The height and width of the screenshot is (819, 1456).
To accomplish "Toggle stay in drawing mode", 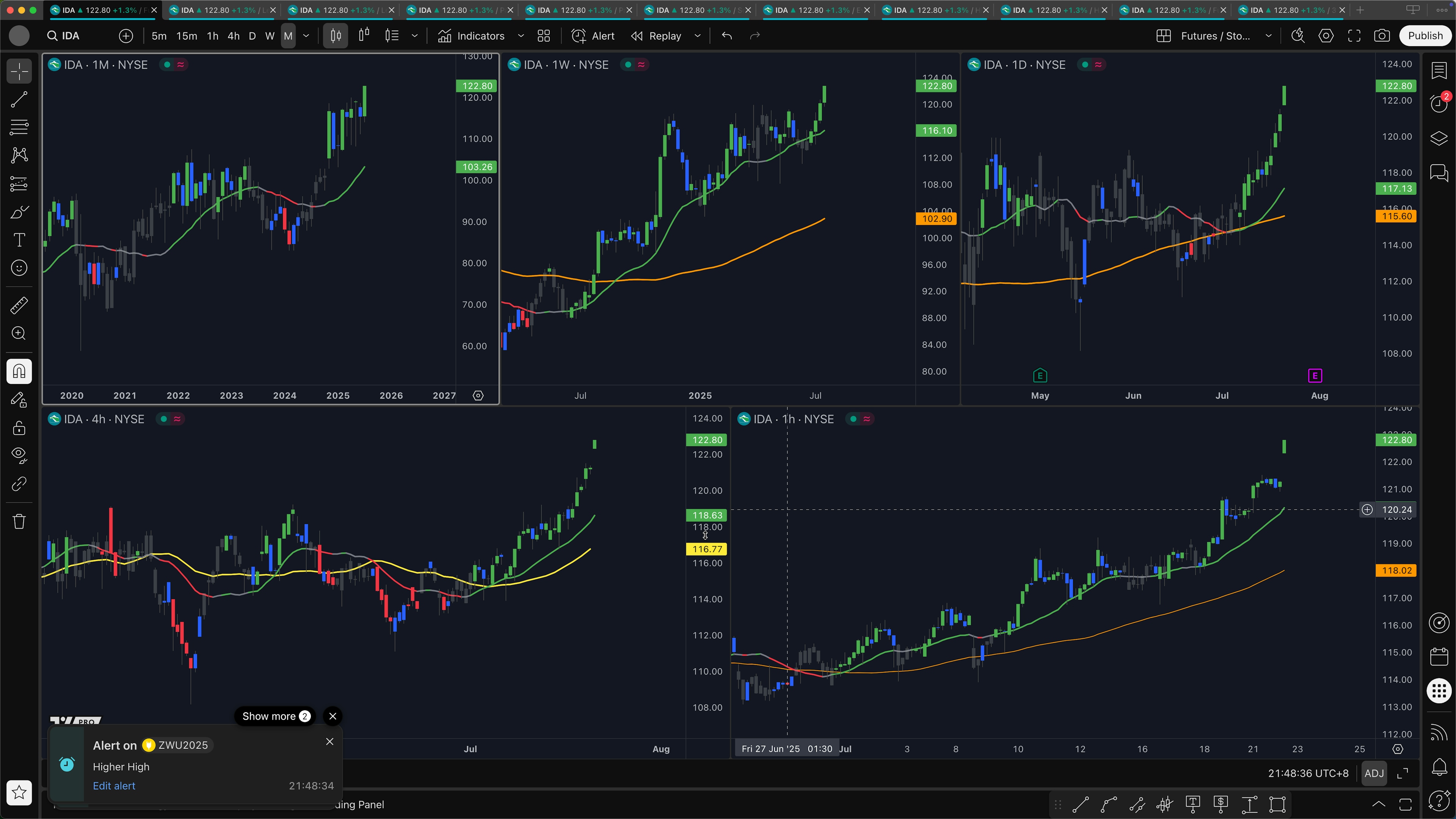I will point(19,400).
